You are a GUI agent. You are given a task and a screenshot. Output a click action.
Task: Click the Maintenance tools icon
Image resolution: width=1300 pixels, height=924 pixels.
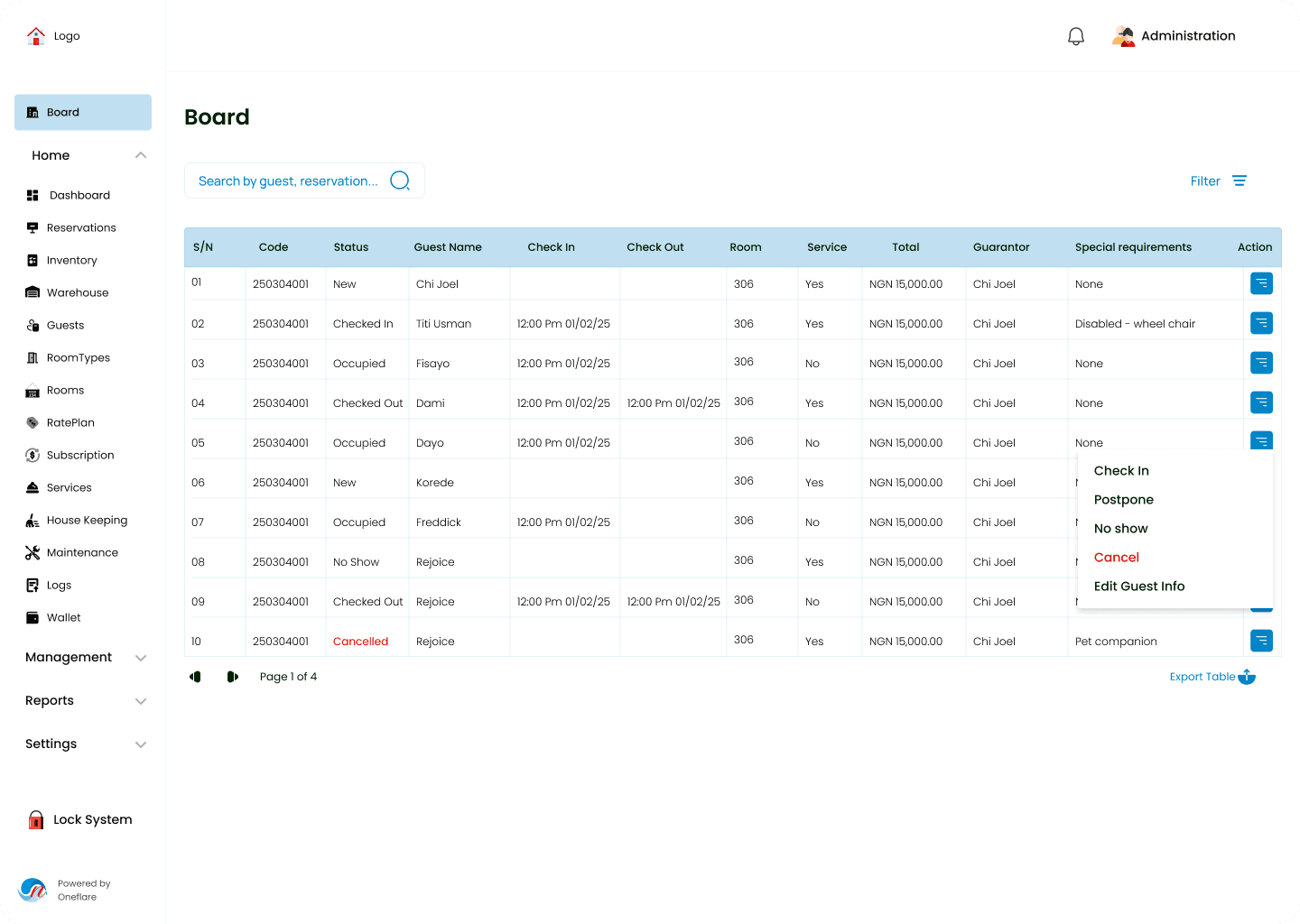tap(32, 552)
